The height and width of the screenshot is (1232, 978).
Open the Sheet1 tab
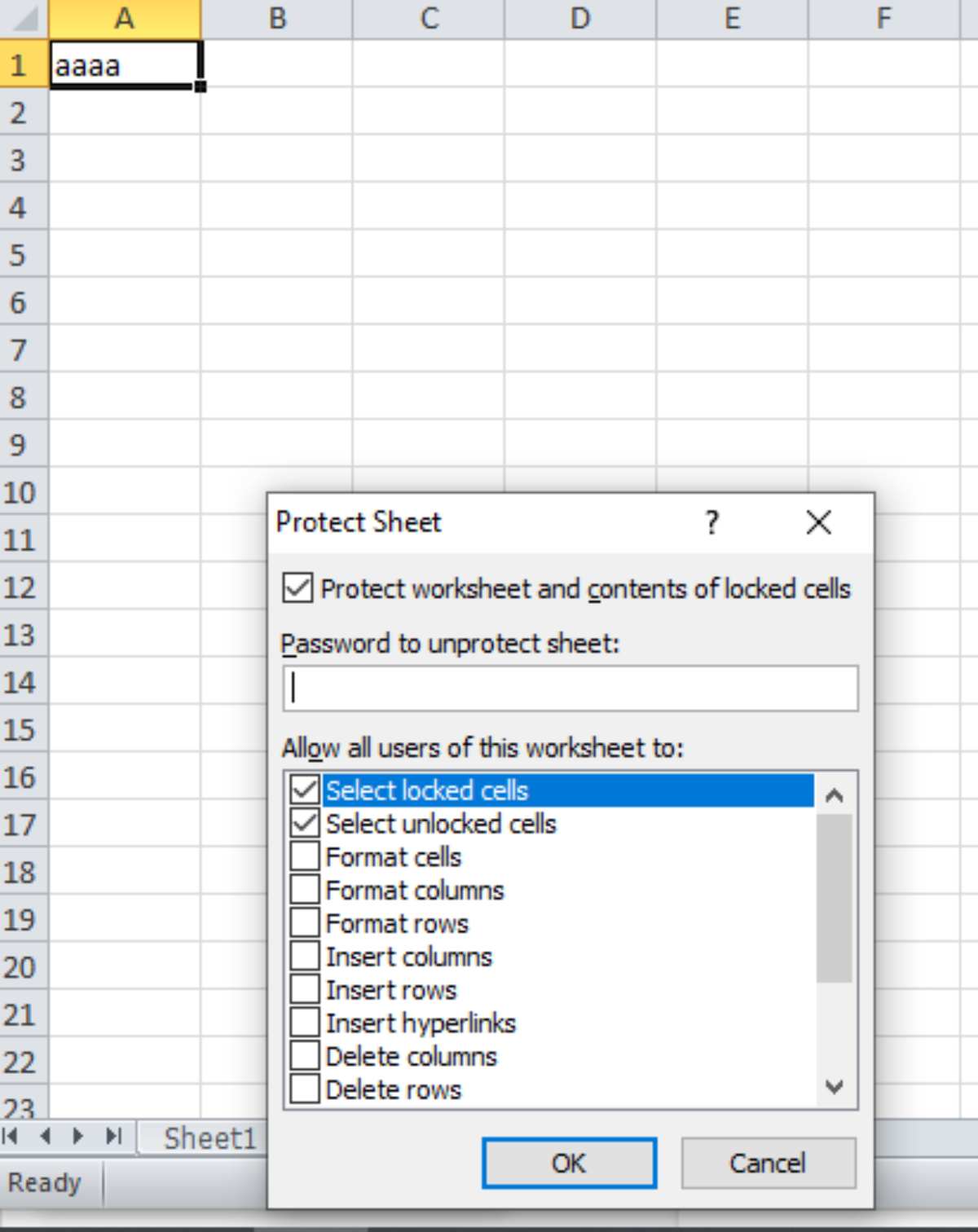(209, 1138)
